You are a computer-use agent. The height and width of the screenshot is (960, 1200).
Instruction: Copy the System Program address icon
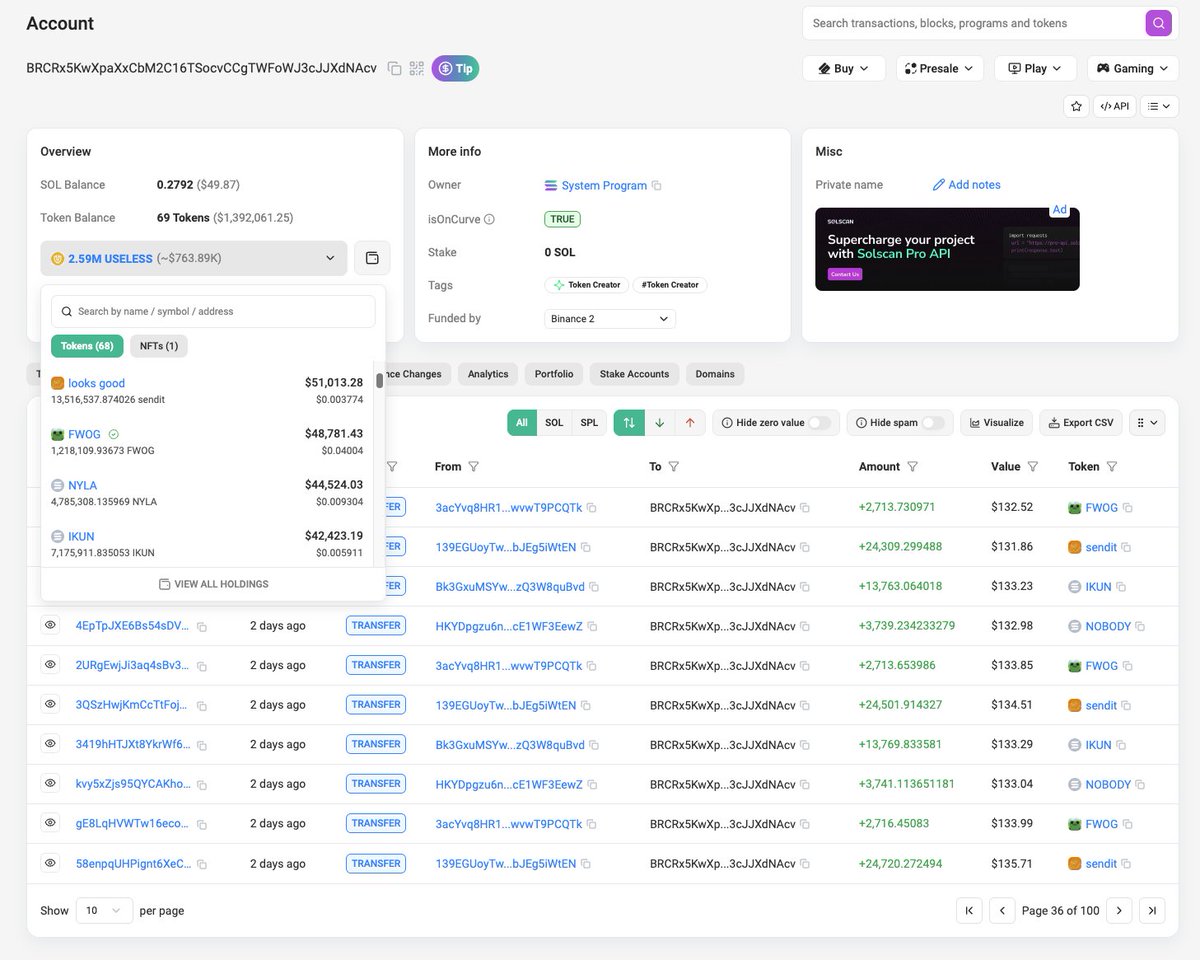[x=656, y=186]
